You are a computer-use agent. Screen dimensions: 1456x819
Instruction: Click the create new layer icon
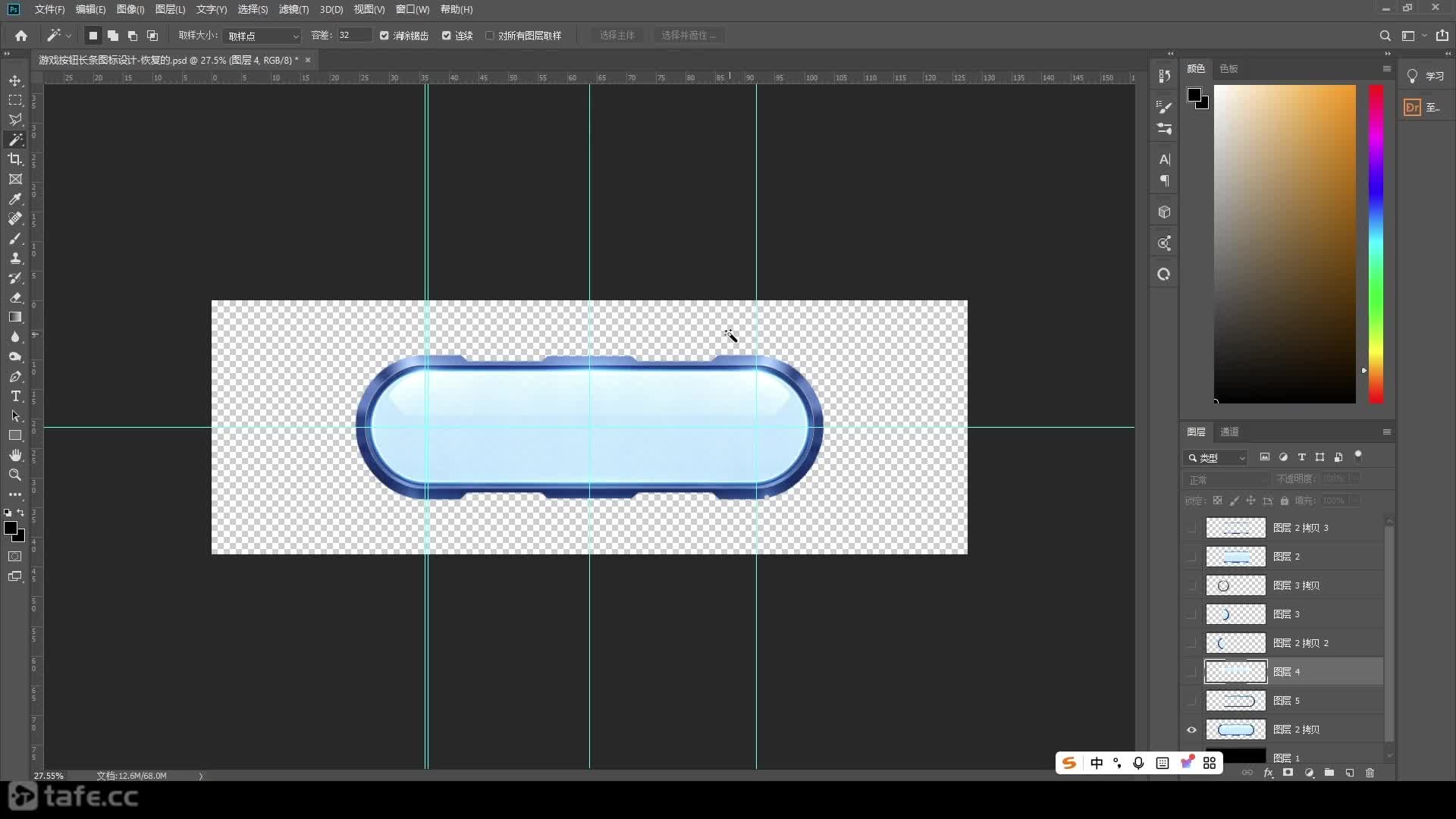pos(1350,773)
